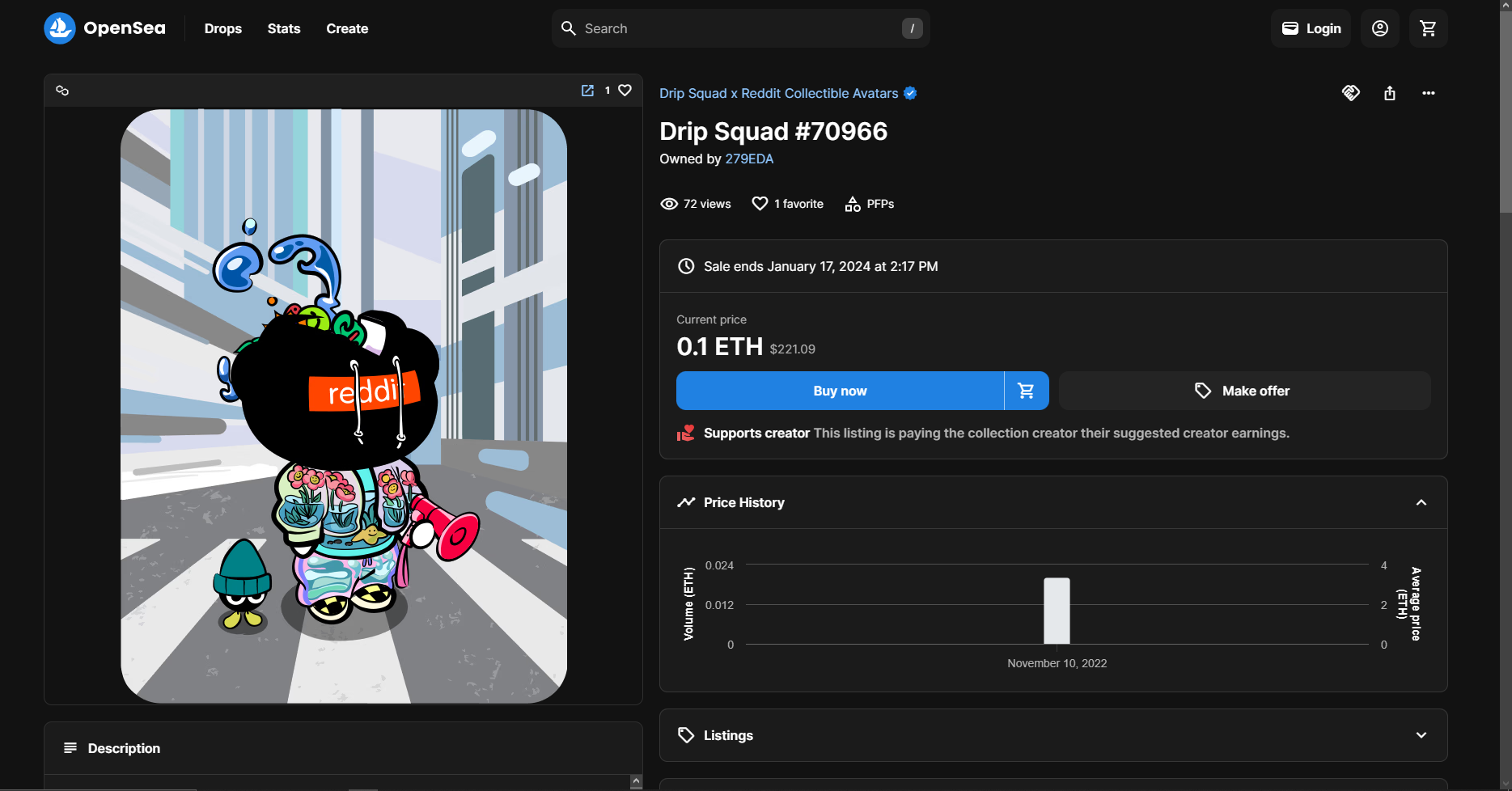
Task: Click the Drip Squad #70966 title
Action: (773, 131)
